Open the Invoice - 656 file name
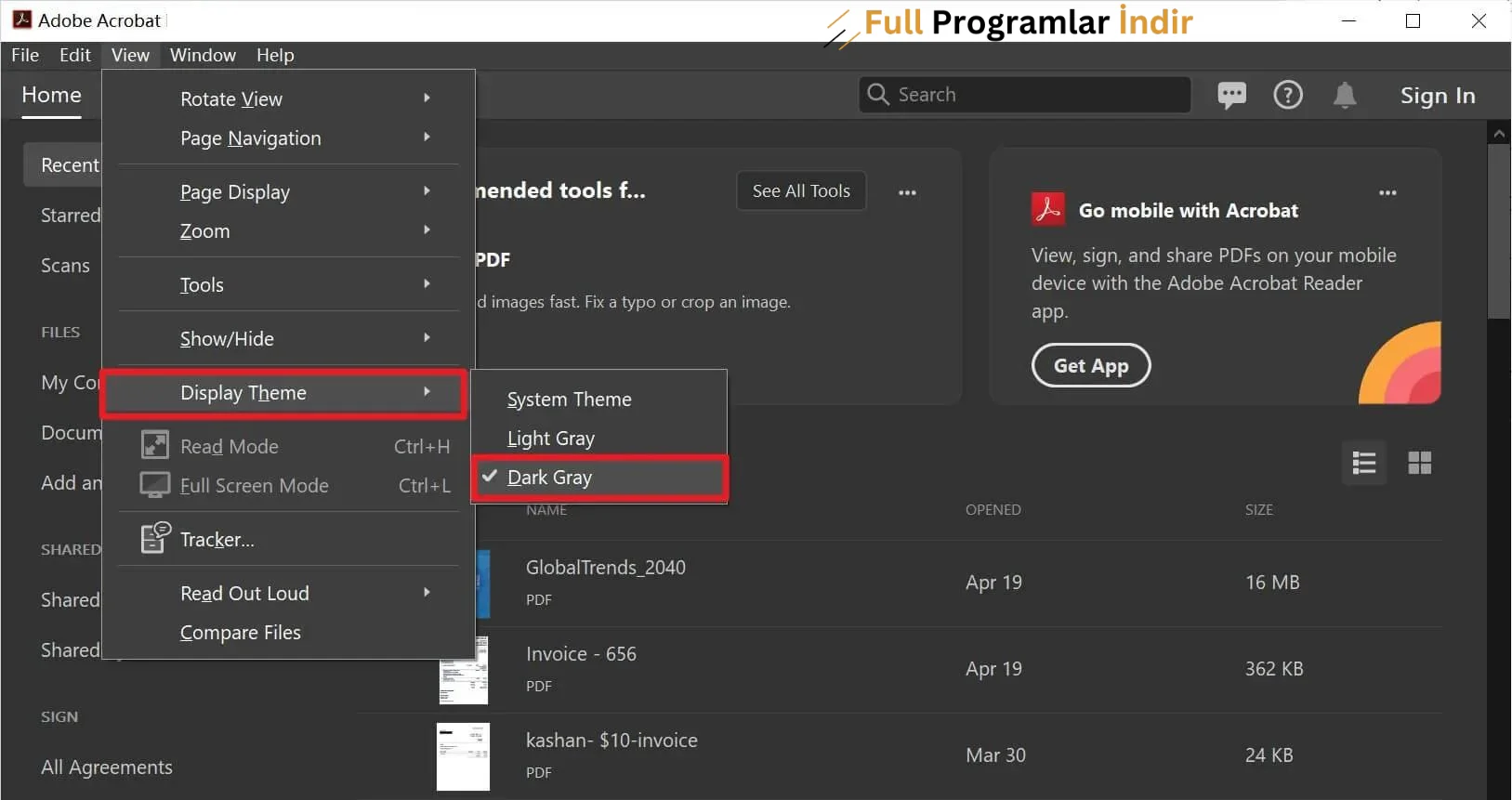This screenshot has width=1512, height=800. pyautogui.click(x=581, y=653)
